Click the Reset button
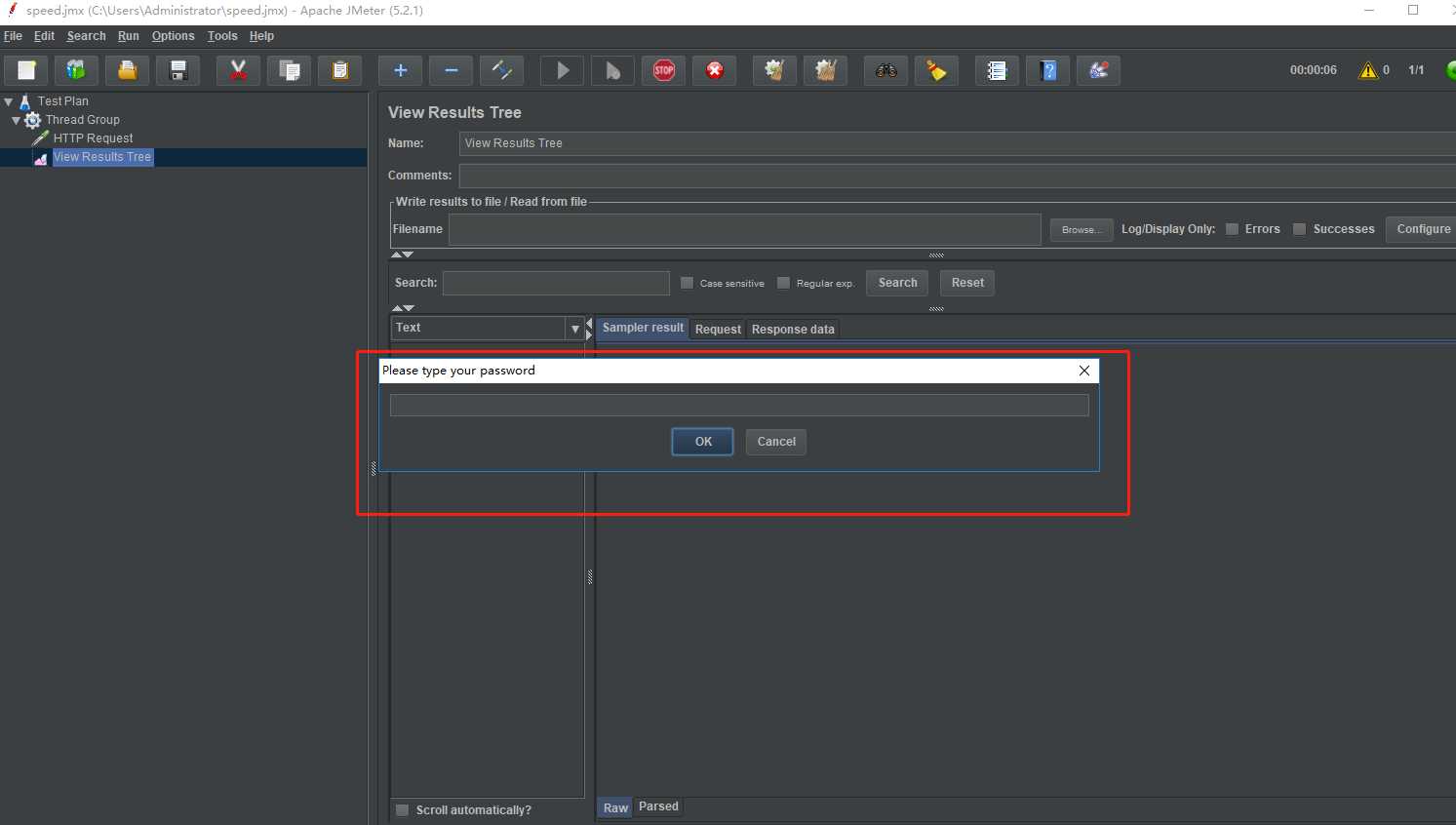This screenshot has width=1456, height=825. pos(967,283)
